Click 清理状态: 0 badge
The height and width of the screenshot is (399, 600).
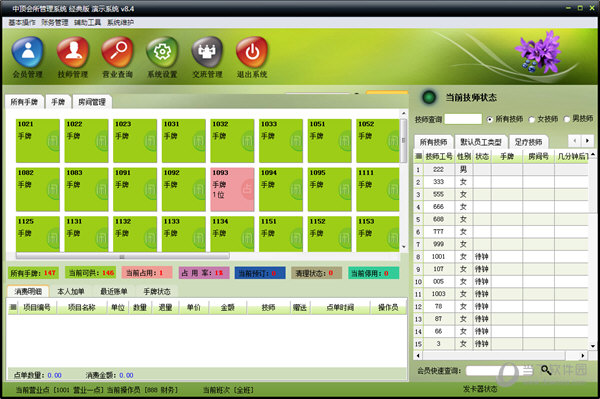pos(316,273)
